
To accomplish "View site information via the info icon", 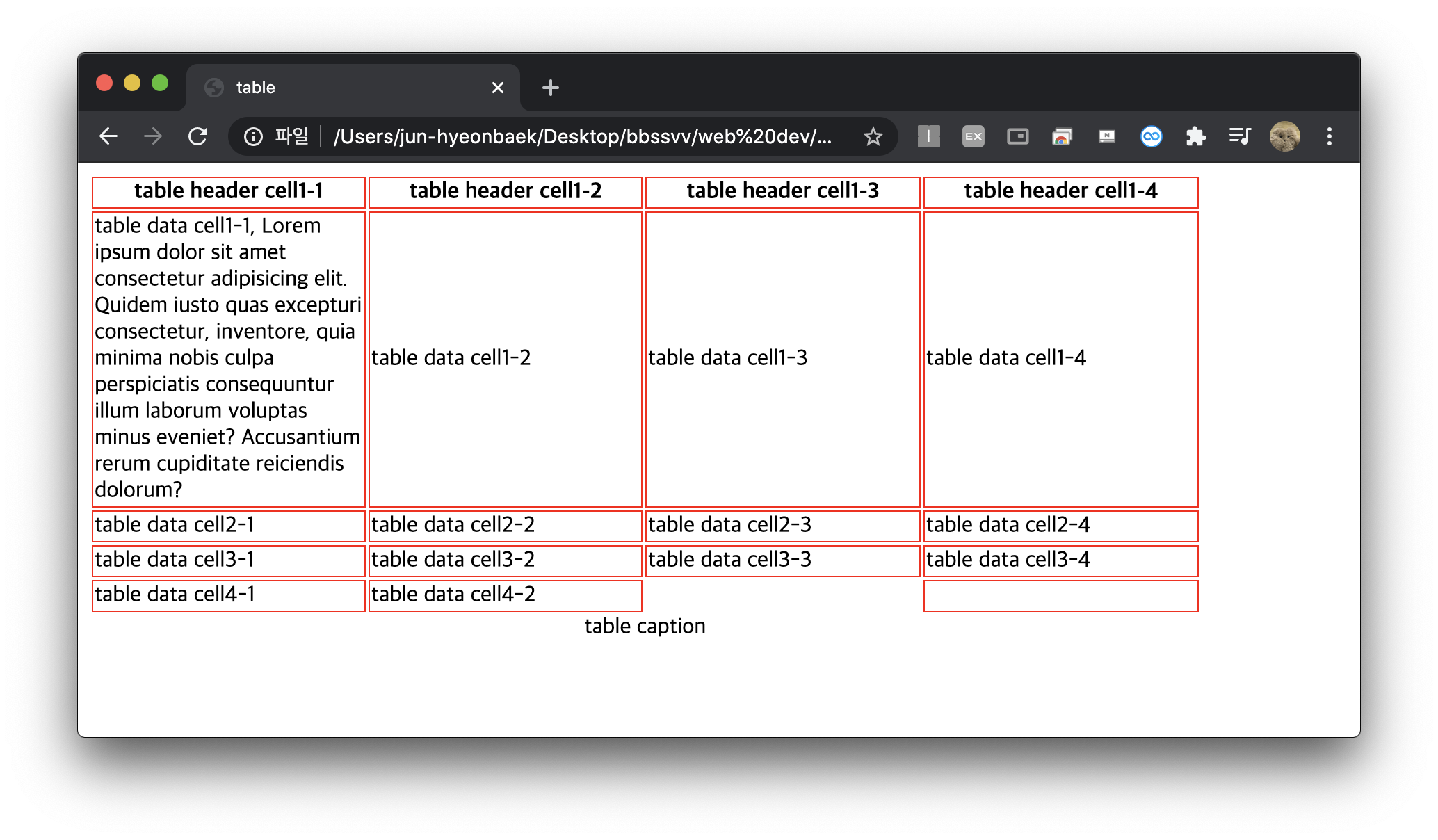I will coord(253,136).
